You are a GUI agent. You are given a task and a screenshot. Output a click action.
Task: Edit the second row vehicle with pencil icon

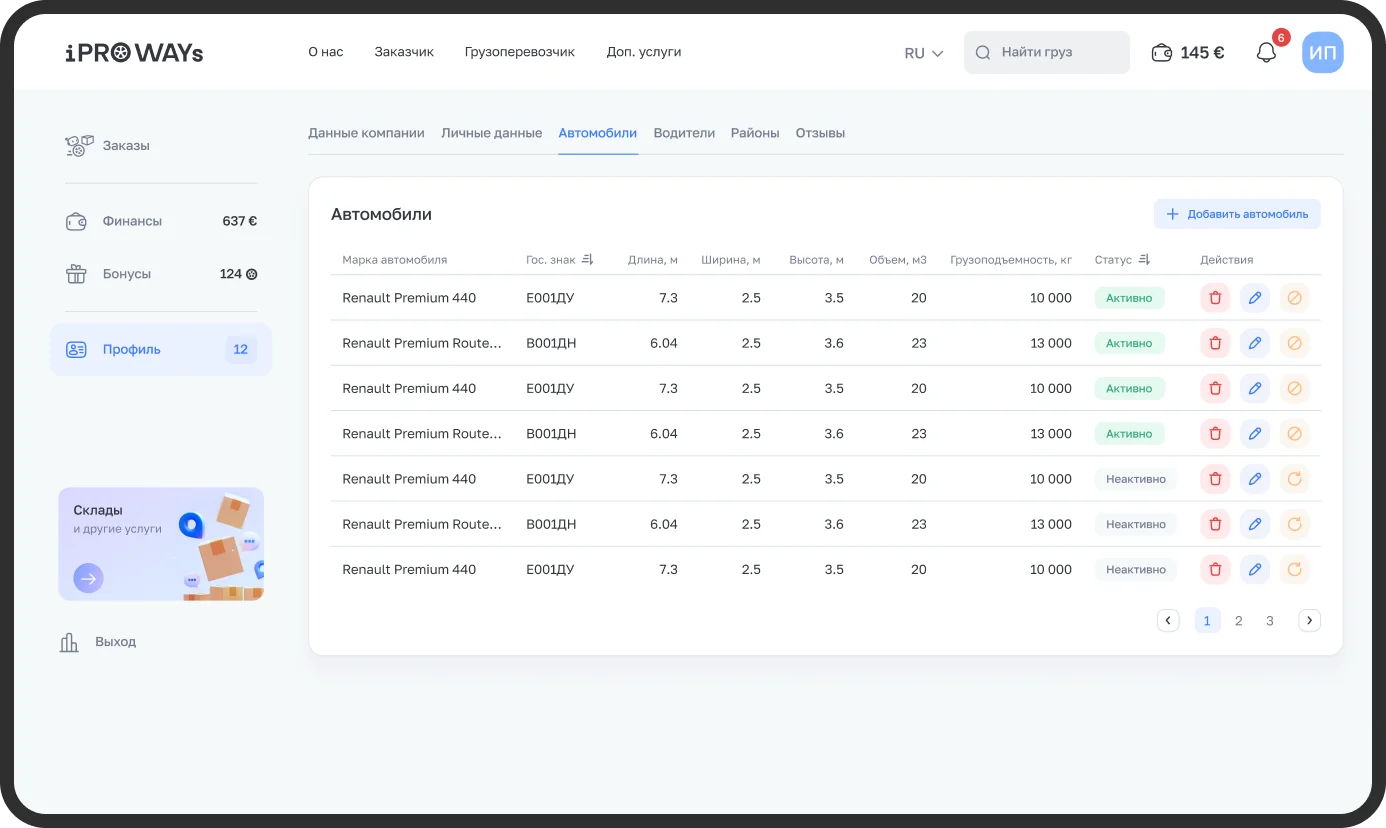click(x=1255, y=343)
